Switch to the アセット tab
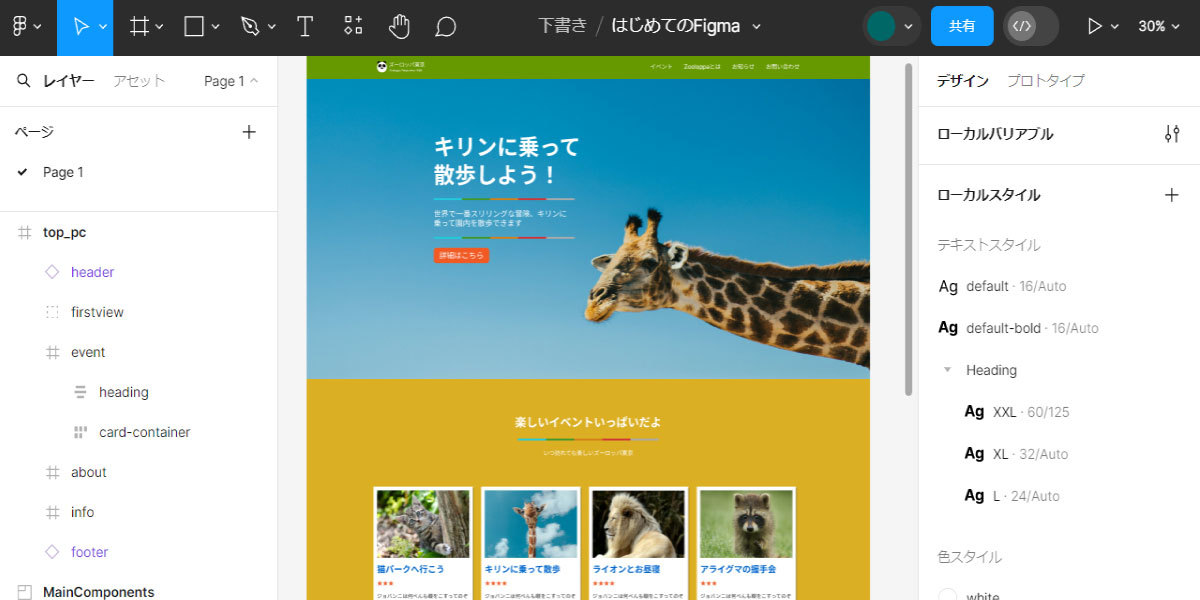 [x=138, y=81]
